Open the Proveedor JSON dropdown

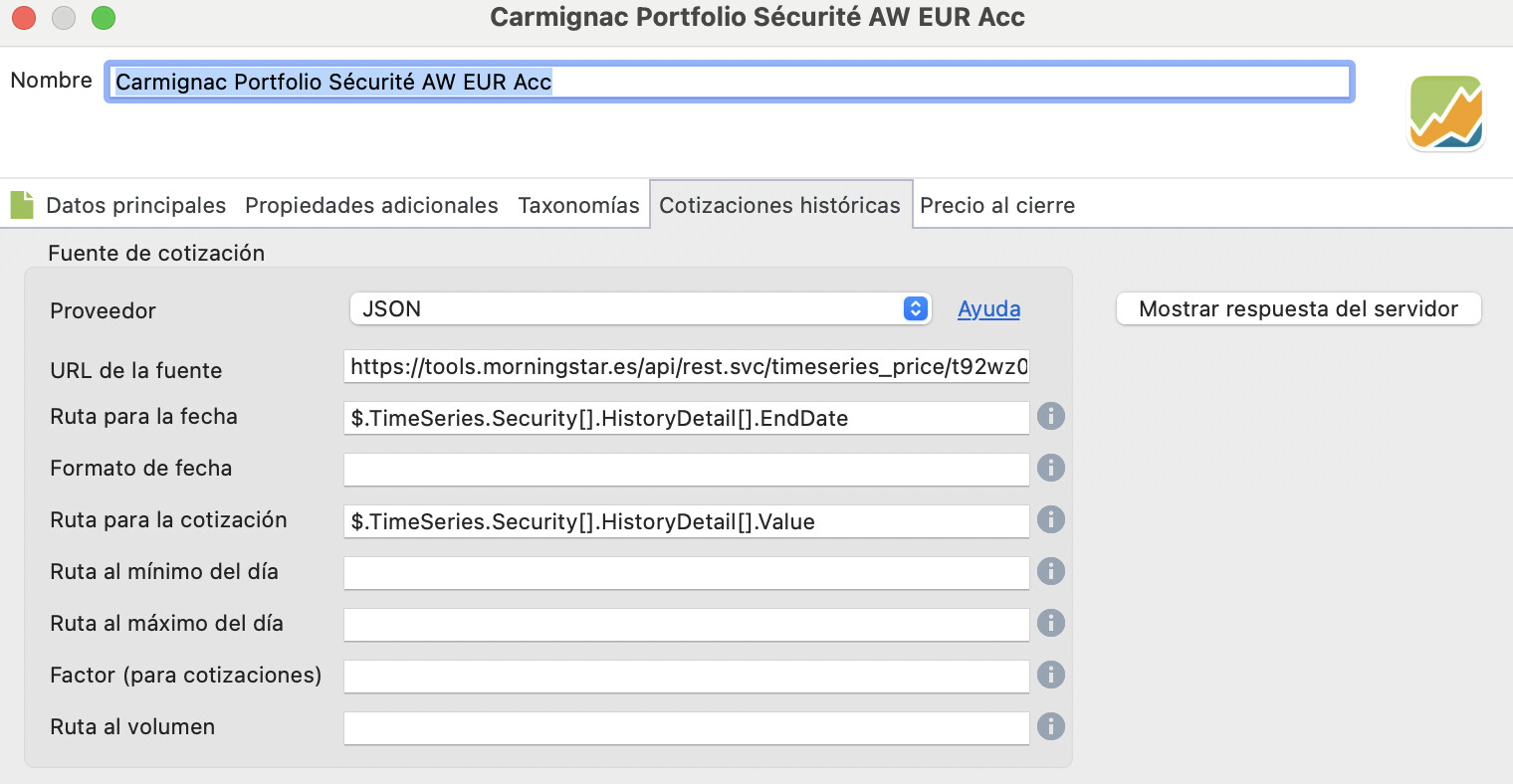pos(640,308)
